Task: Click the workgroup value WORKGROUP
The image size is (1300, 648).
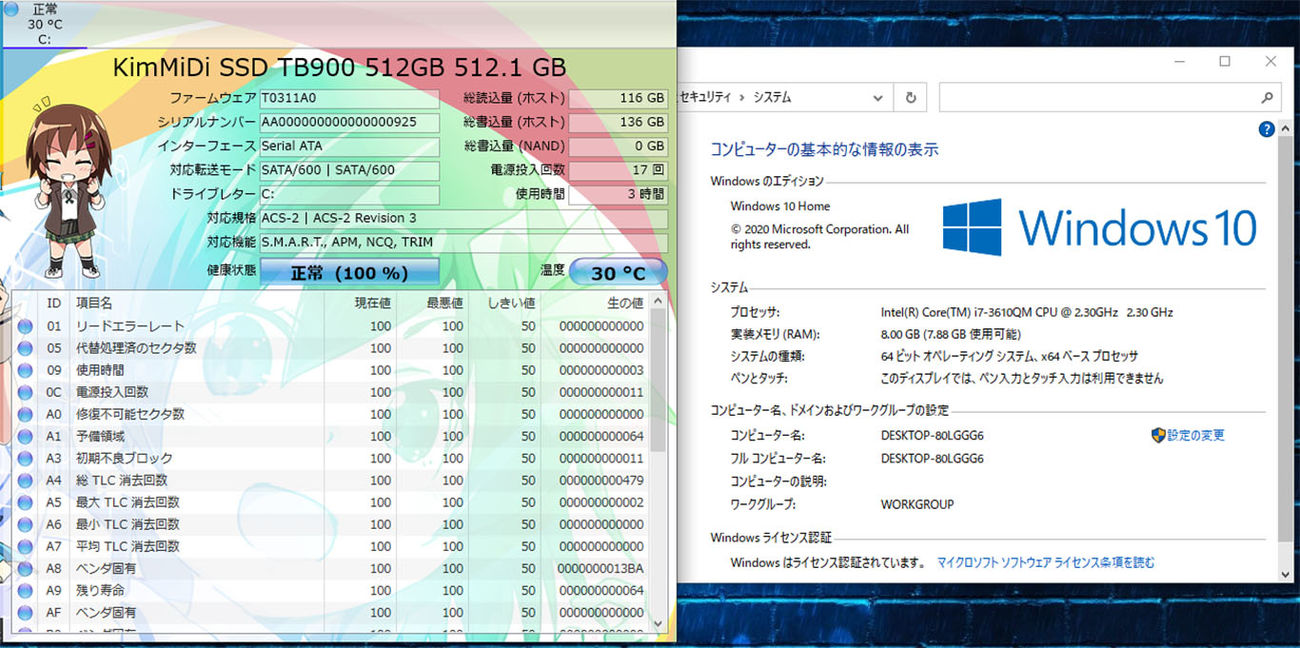Action: click(x=917, y=504)
